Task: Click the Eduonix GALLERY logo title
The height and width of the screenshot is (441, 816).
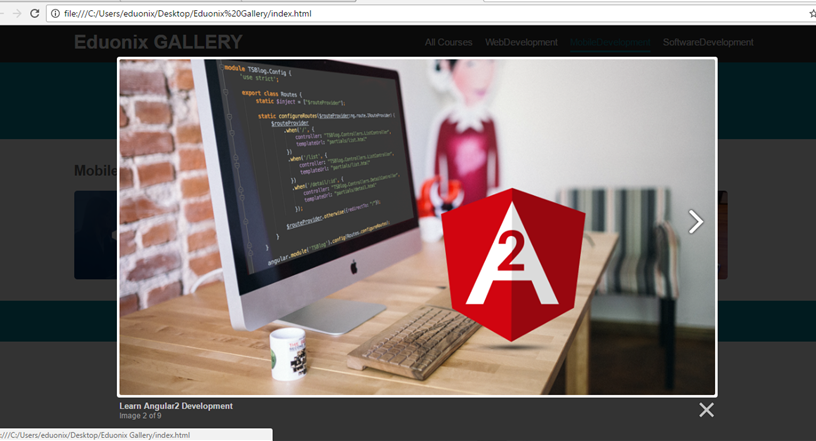Action: (x=158, y=42)
